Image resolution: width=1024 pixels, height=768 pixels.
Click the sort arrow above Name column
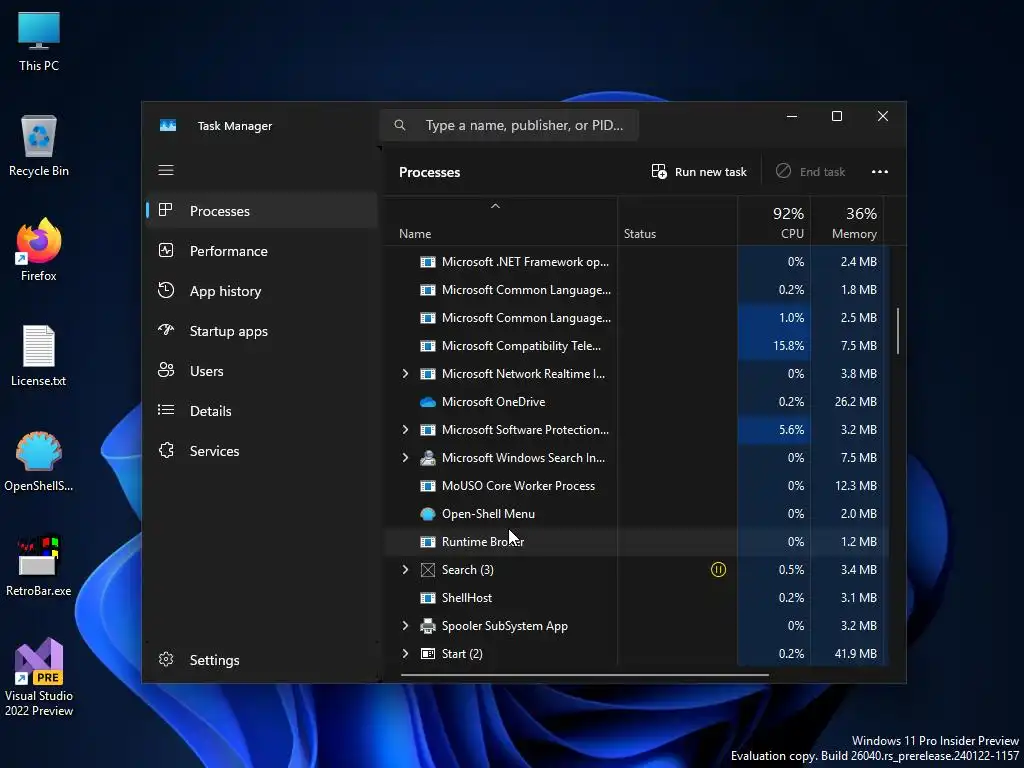click(x=495, y=206)
